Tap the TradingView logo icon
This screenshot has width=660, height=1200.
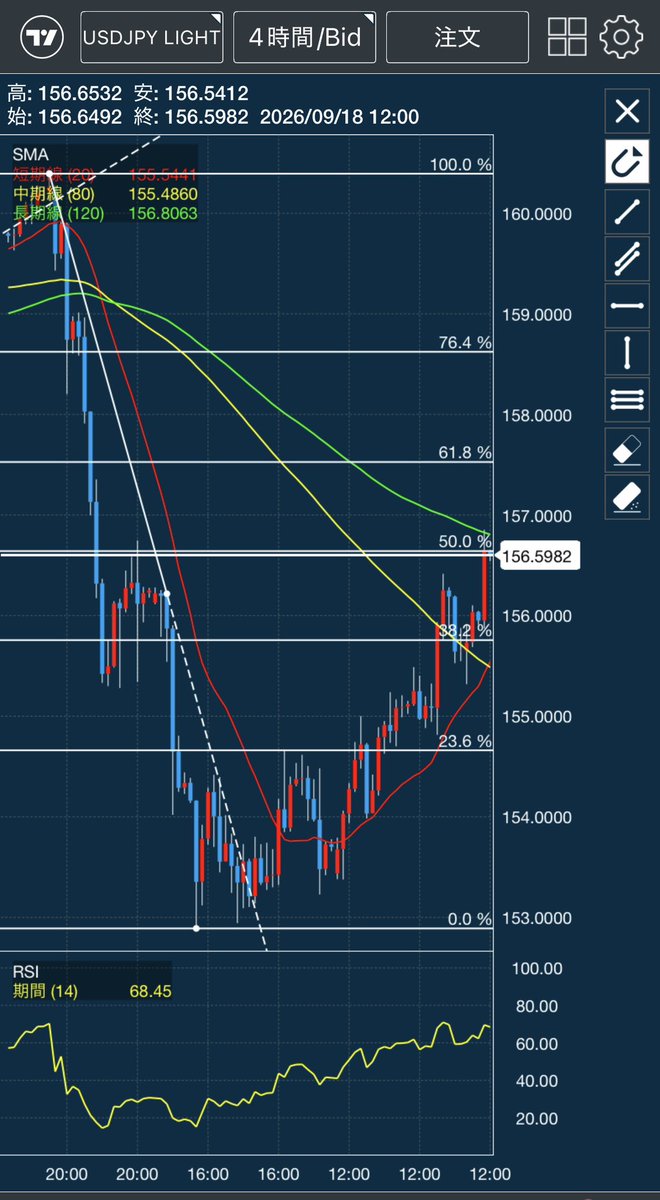(x=43, y=37)
